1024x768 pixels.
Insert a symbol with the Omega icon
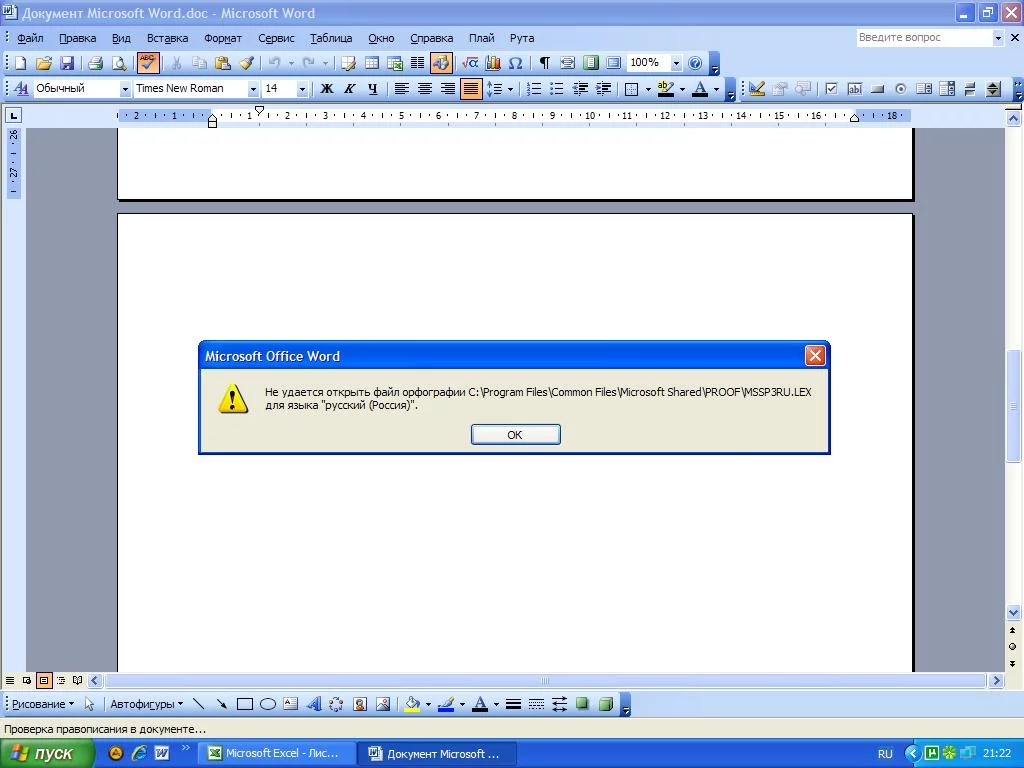515,63
